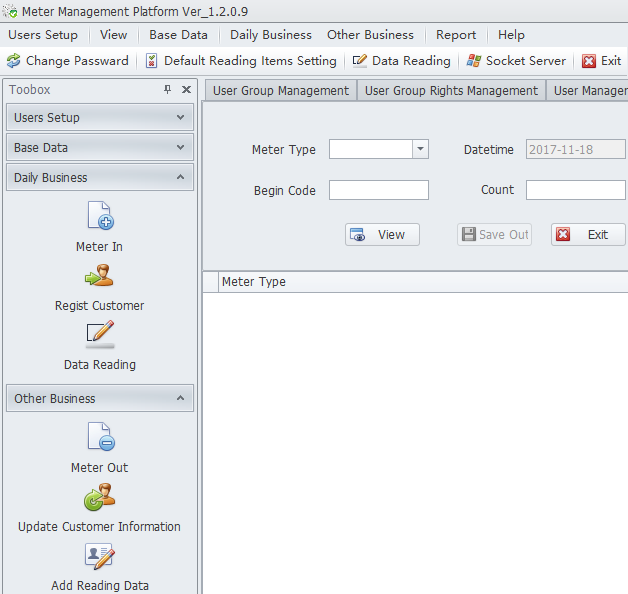628x594 pixels.
Task: Open Update Customer Information
Action: pos(99,497)
